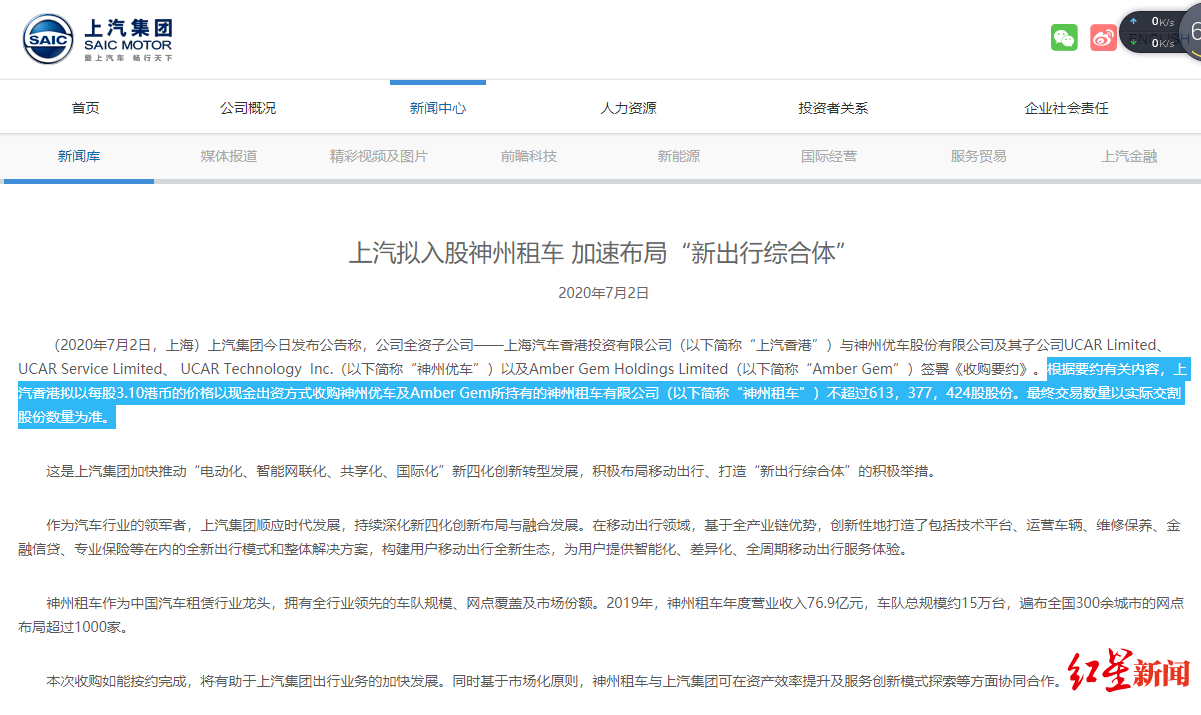Go to 首页 in main navigation
The image size is (1201, 715).
[x=86, y=108]
